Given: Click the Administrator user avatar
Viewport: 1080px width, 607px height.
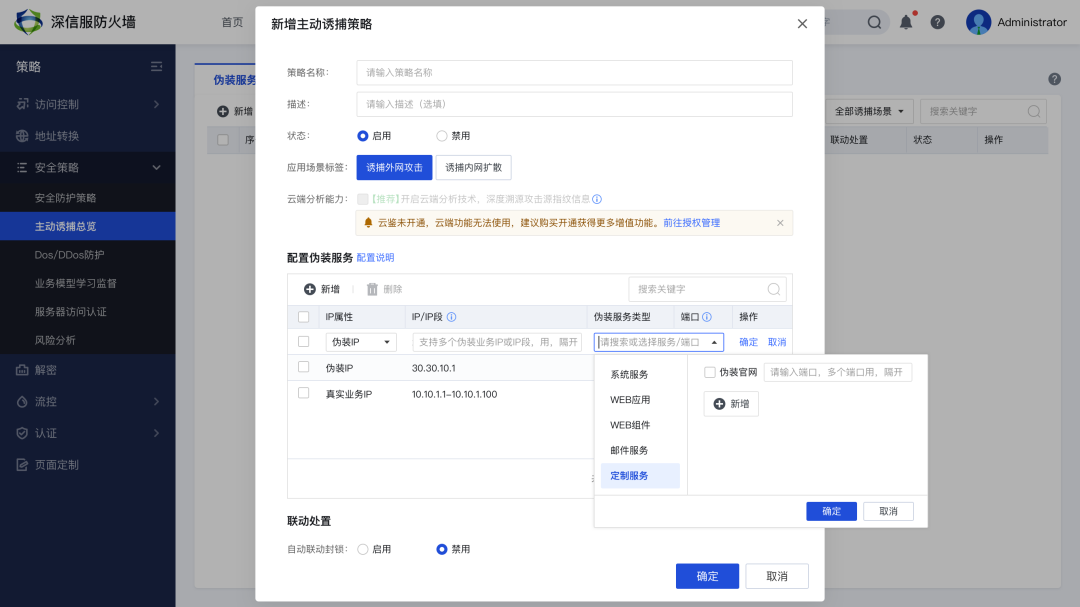Looking at the screenshot, I should tap(978, 22).
